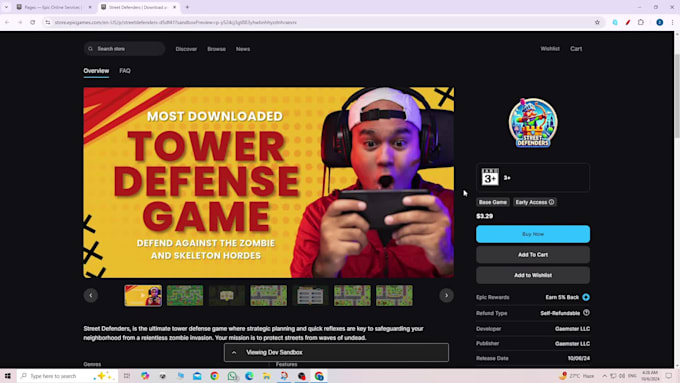This screenshot has height=383, width=680.
Task: Expand the Viewing Dev Sandbox bar
Action: (234, 353)
